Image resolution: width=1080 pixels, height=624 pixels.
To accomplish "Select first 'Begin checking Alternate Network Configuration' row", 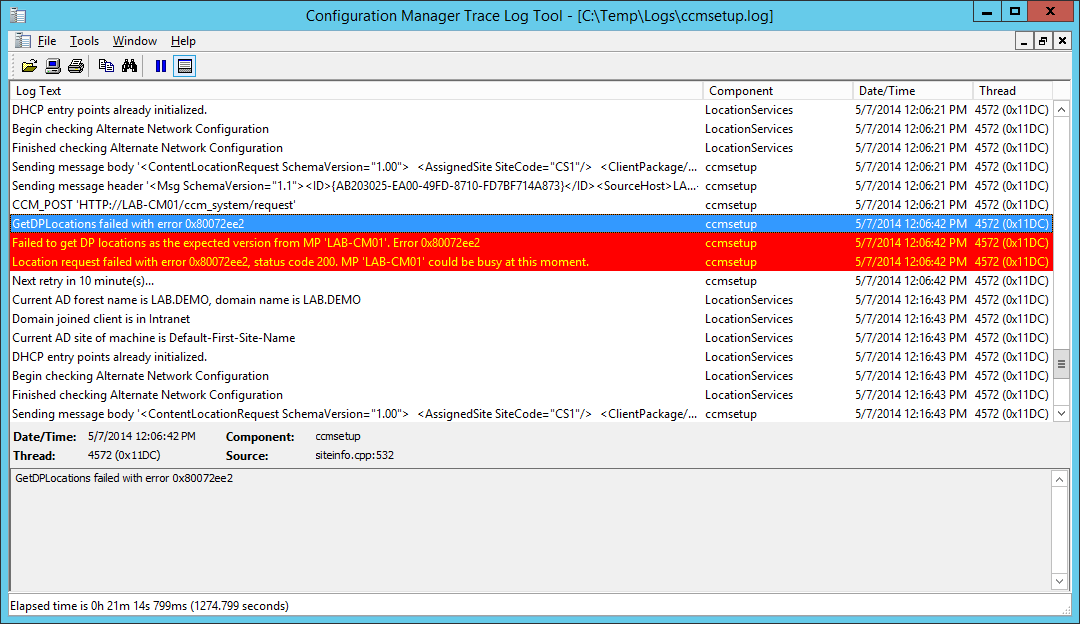I will (531, 129).
